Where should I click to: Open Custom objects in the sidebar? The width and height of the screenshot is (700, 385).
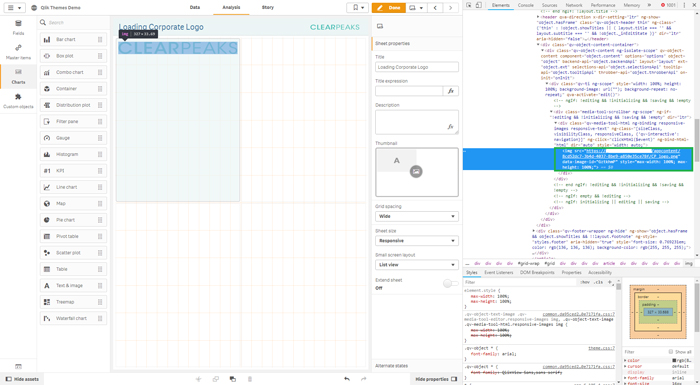pos(18,101)
